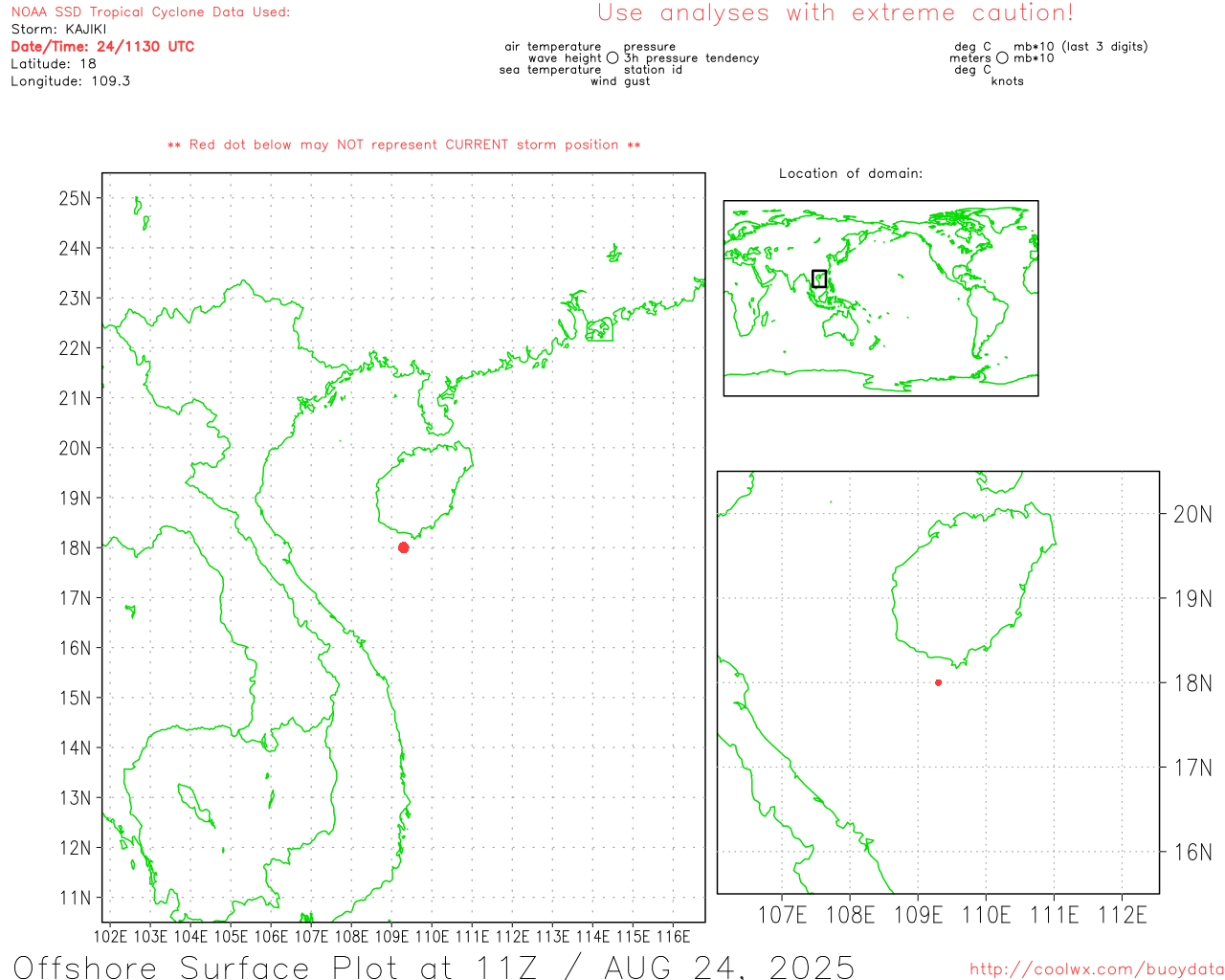Screen dimensions: 1225x980
Task: Click 'Longitude: 109.3' text
Action: (71, 81)
